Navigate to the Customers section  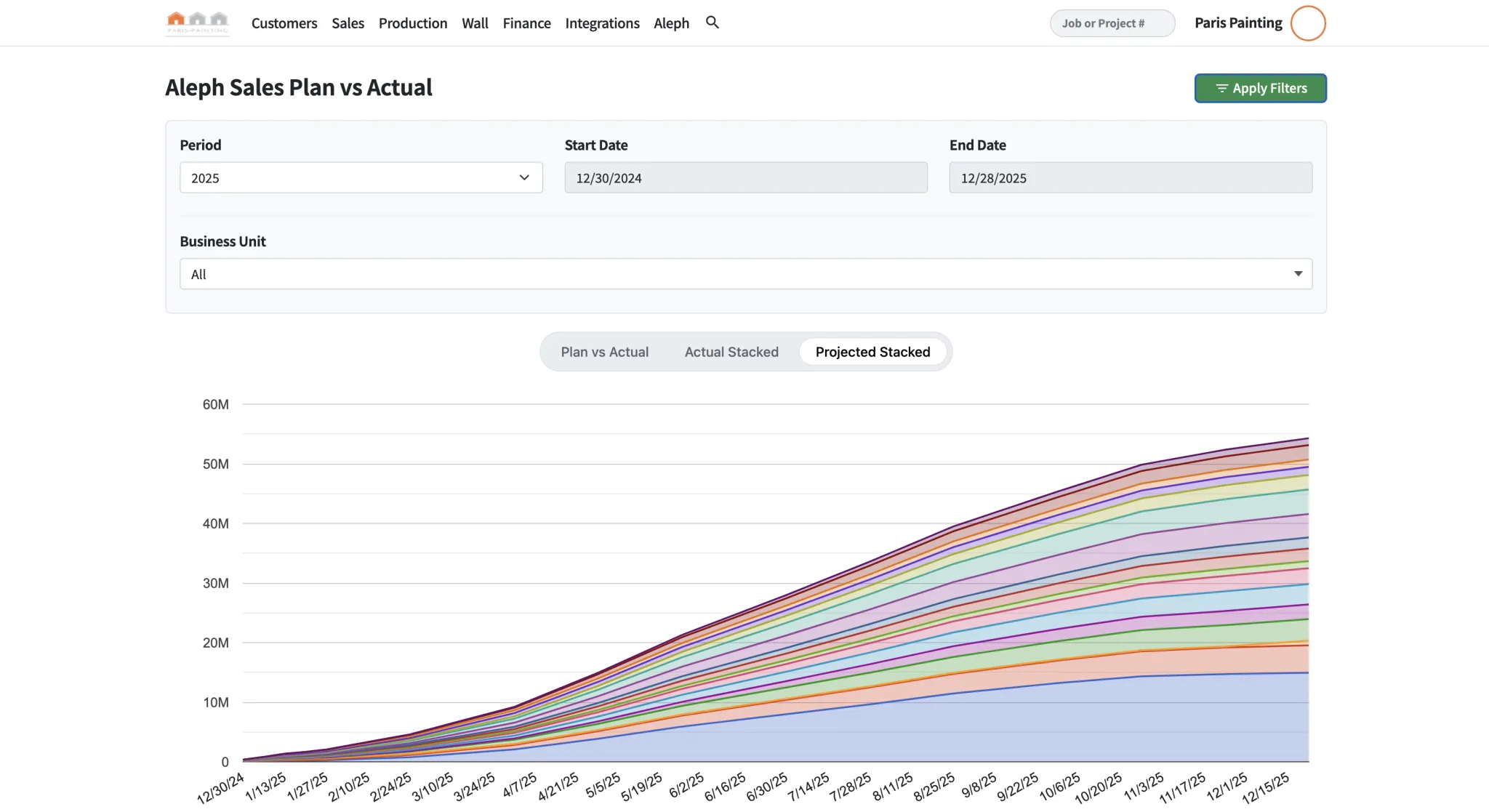(x=284, y=23)
